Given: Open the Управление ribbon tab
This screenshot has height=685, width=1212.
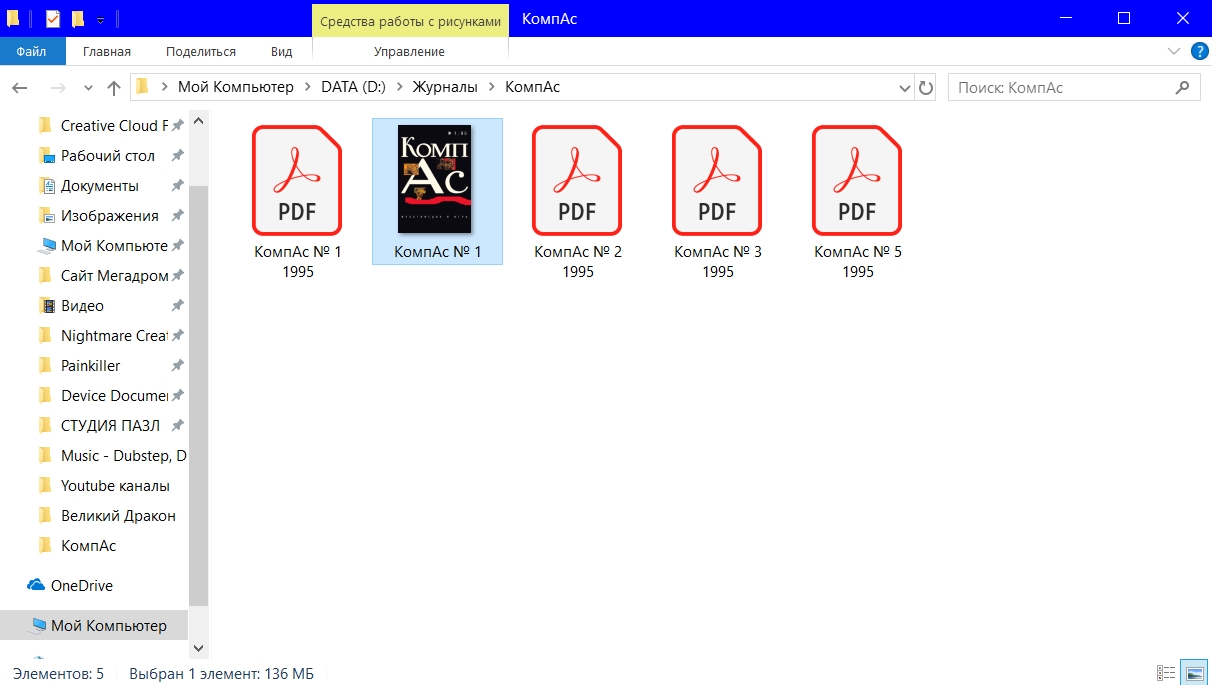Looking at the screenshot, I should pyautogui.click(x=409, y=51).
